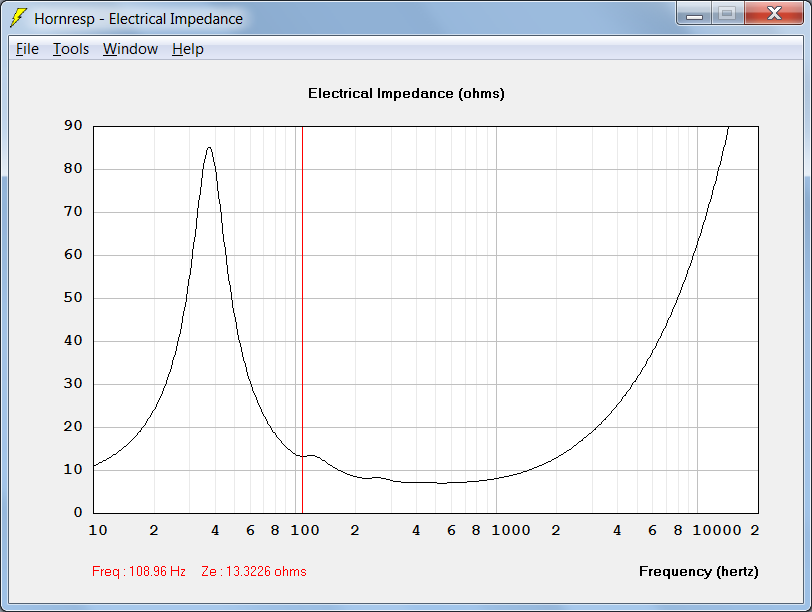Viewport: 812px width, 612px height.
Task: Open the Window menu
Action: [130, 49]
